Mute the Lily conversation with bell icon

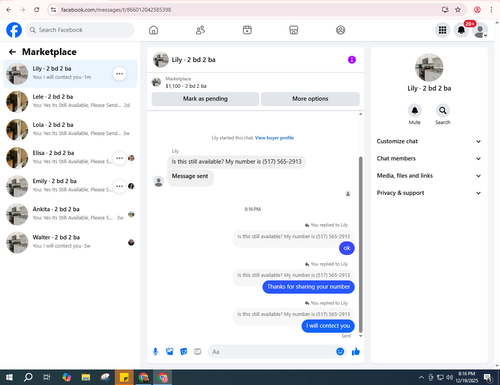[x=415, y=110]
